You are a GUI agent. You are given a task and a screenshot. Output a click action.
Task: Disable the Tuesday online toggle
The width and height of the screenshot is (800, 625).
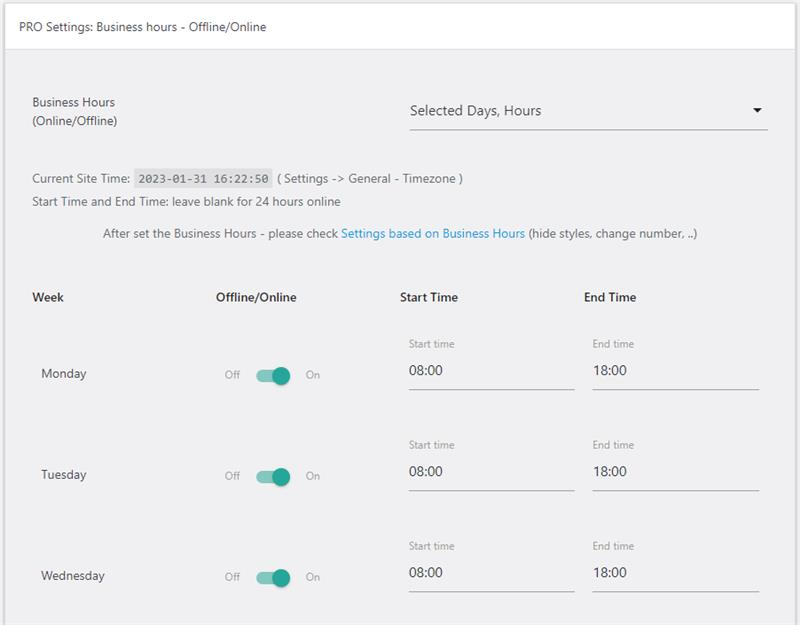273,476
